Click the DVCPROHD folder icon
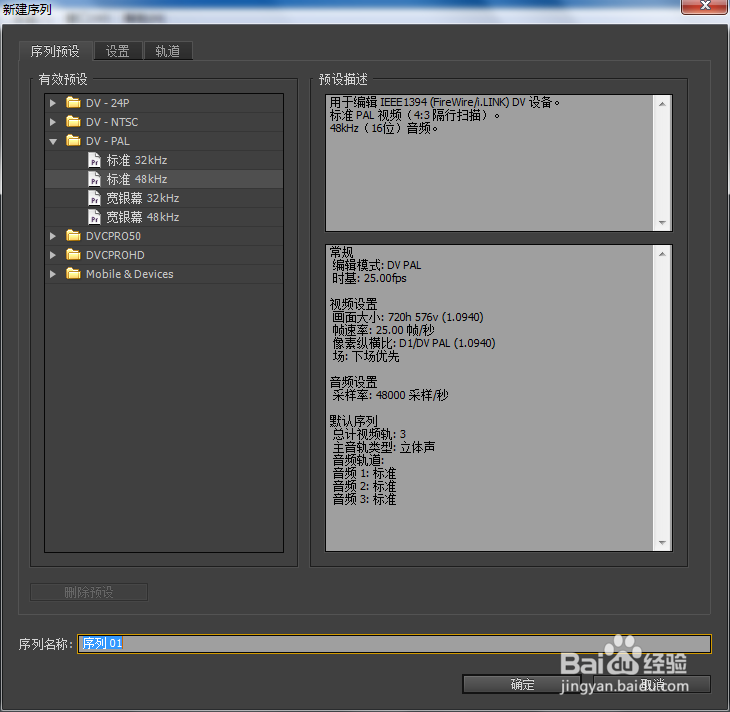Screen dimensions: 730x712 [x=73, y=255]
